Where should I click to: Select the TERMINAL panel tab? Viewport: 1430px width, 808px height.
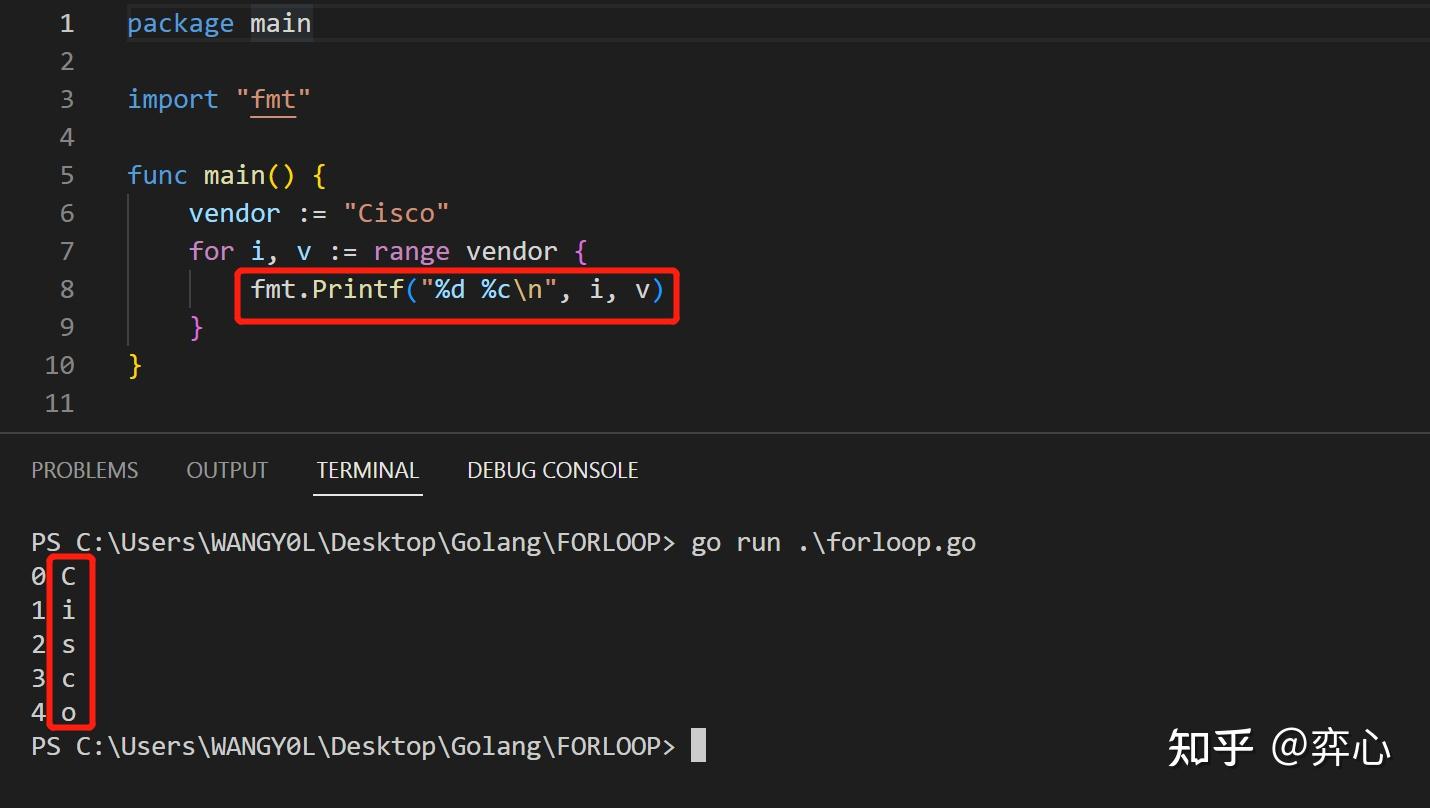point(368,470)
